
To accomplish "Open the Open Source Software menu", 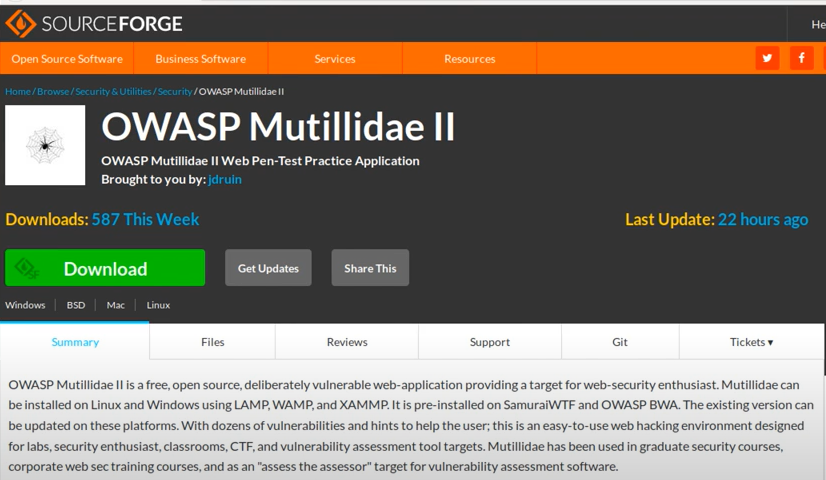I will 67,59.
